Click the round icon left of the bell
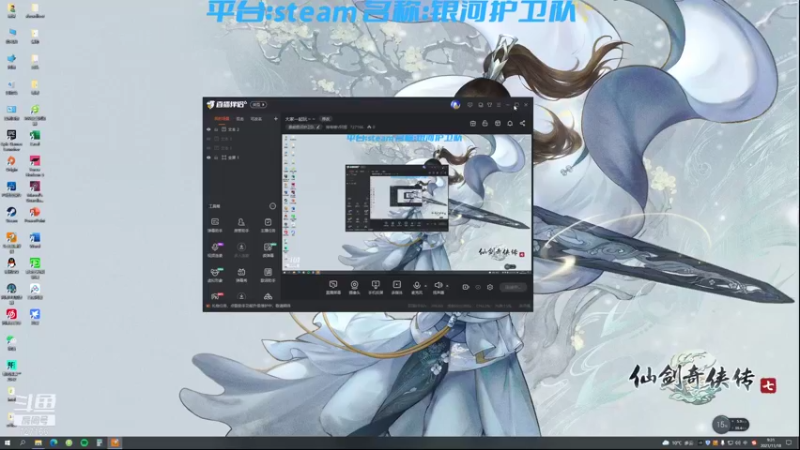 (497, 123)
